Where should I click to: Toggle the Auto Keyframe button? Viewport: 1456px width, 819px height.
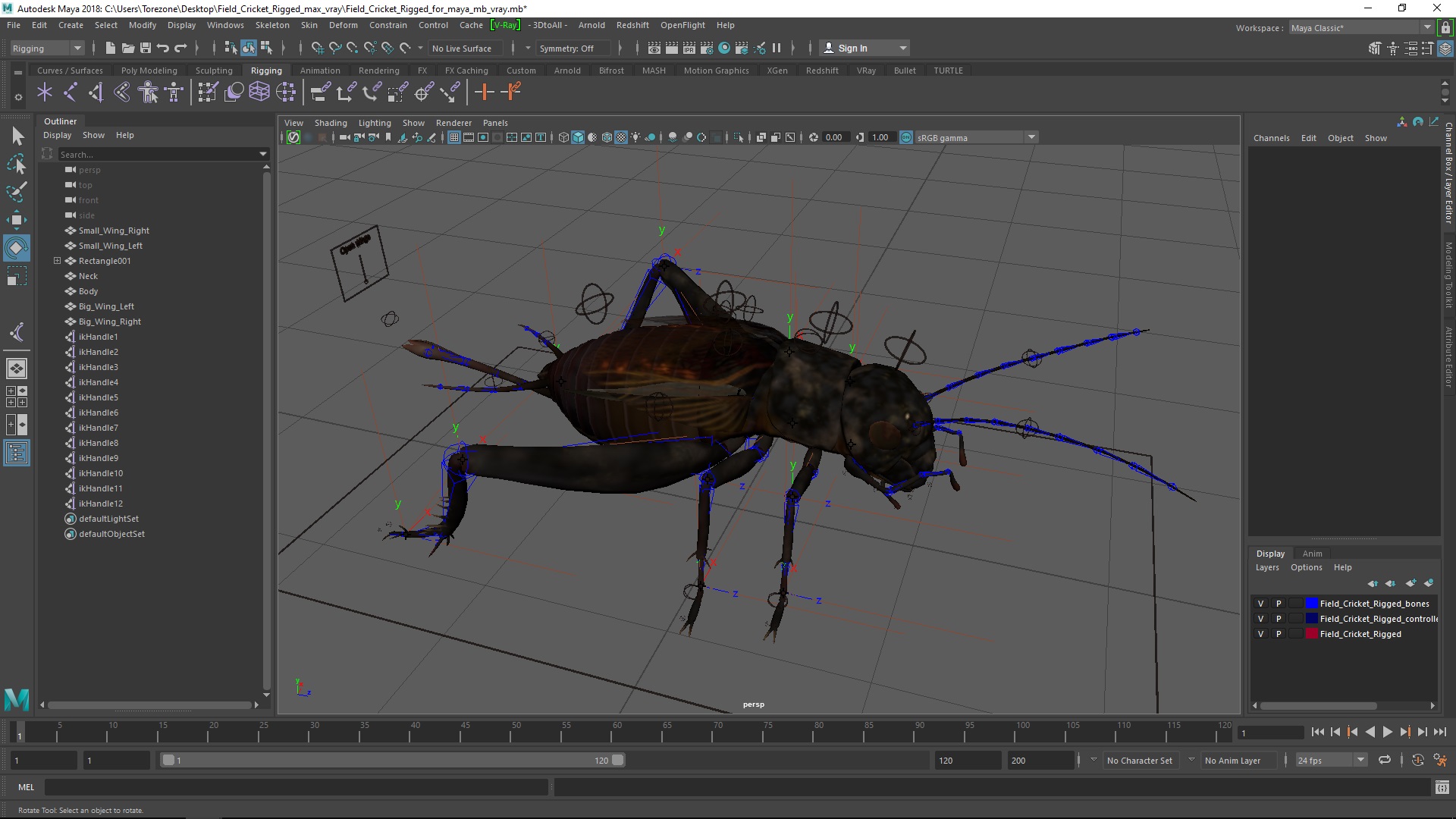[x=1418, y=760]
